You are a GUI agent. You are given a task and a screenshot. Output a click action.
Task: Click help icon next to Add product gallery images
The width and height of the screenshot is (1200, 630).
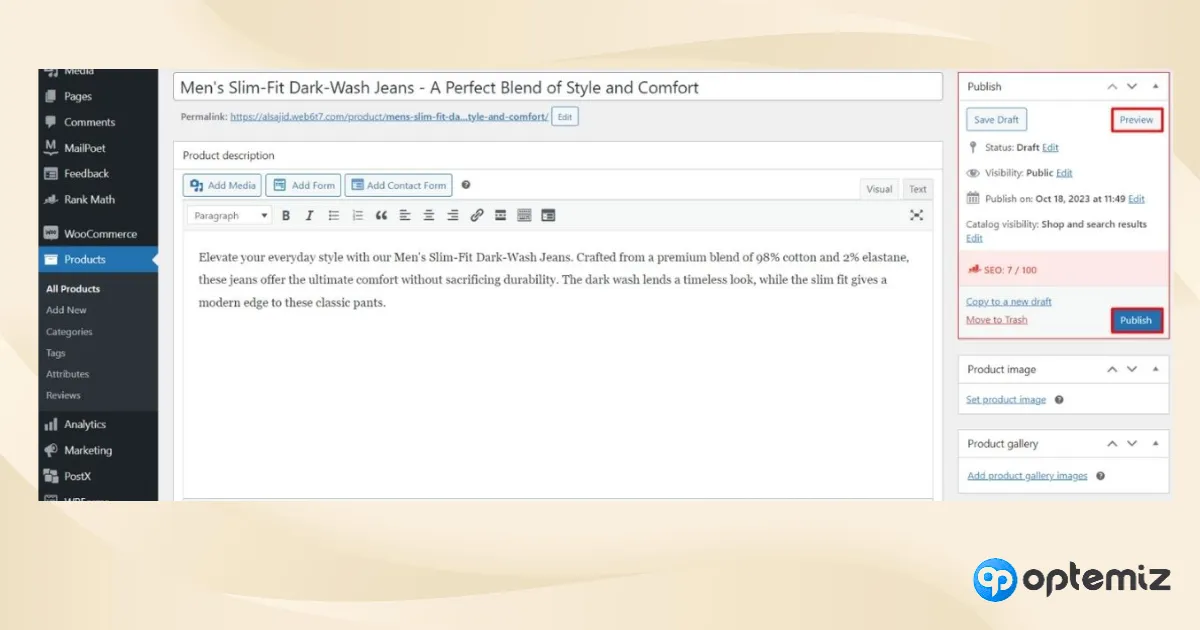coord(1101,476)
